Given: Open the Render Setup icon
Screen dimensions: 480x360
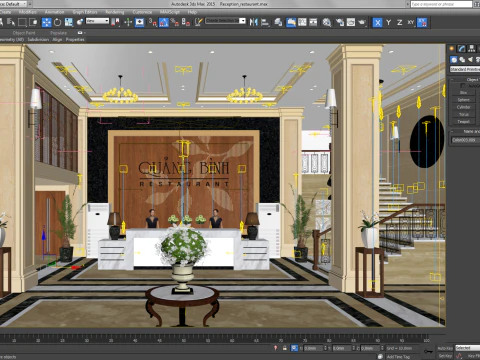Looking at the screenshot, I should coord(340,22).
